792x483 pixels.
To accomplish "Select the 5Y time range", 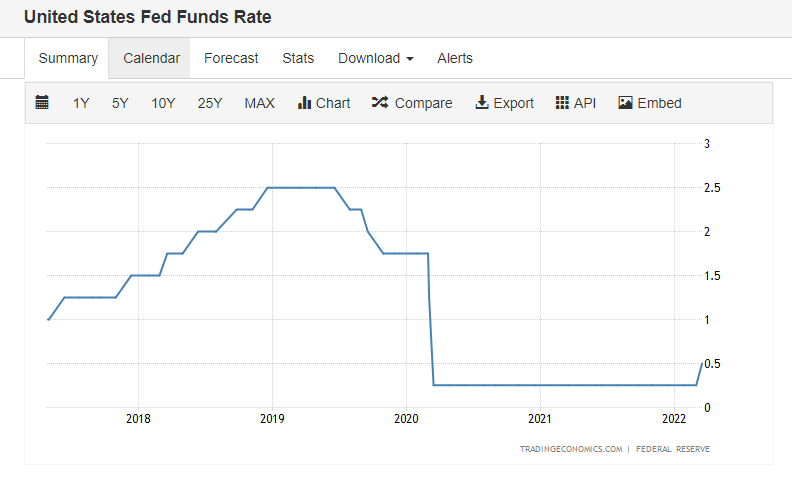I will [x=120, y=103].
